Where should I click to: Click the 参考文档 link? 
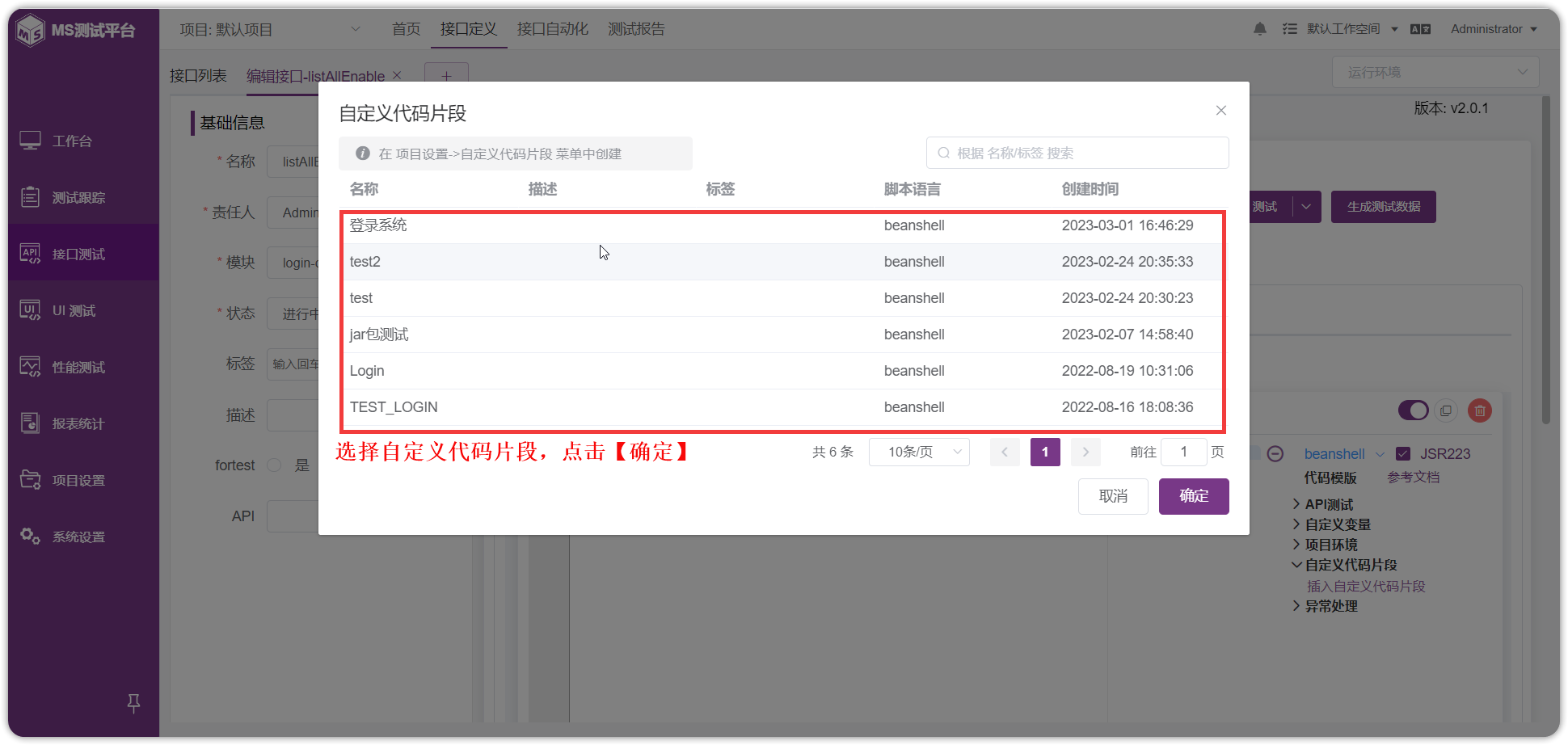(x=1414, y=477)
